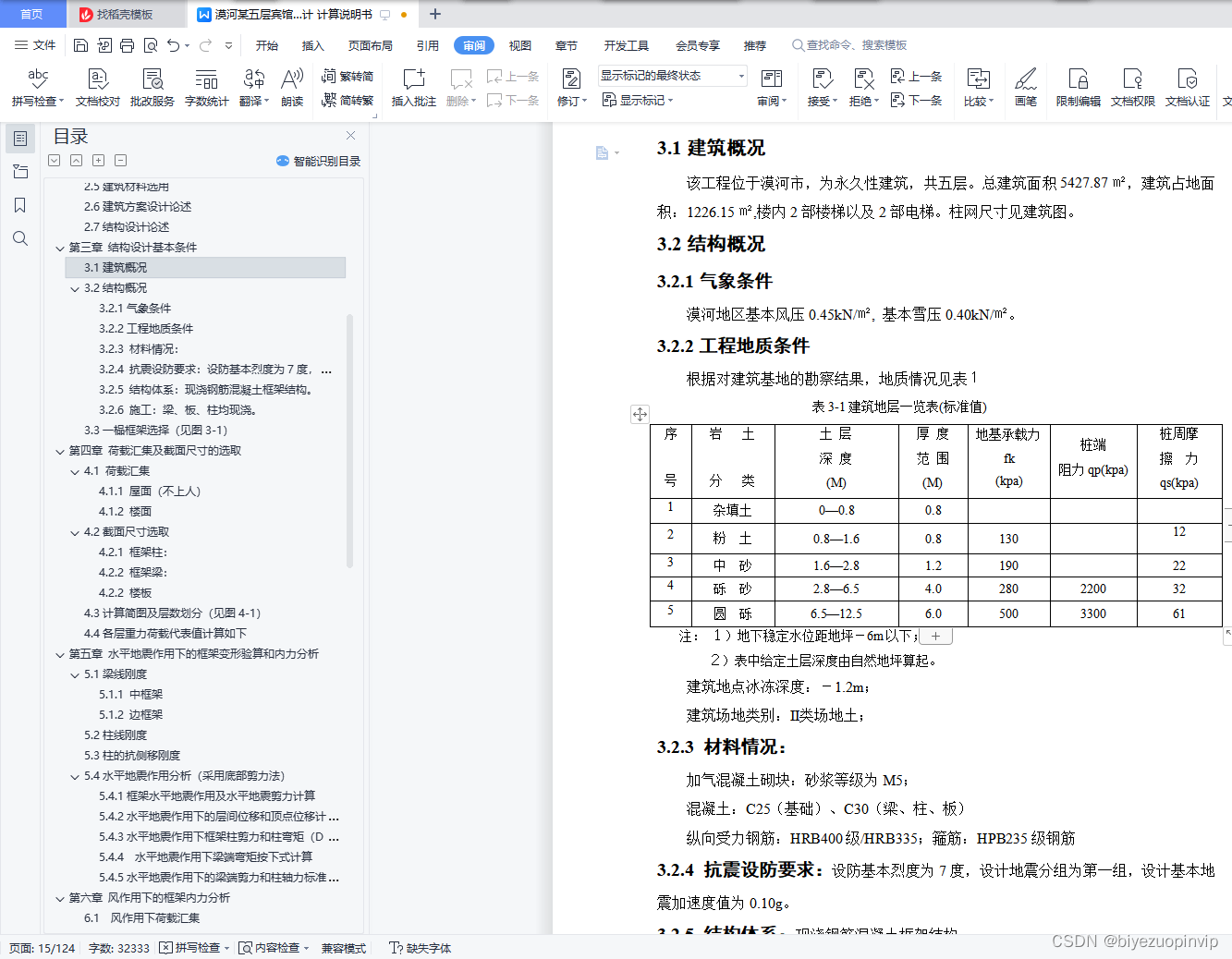The width and height of the screenshot is (1232, 959).
Task: Collapse 第六章 风作用 tree node
Action: [60, 898]
